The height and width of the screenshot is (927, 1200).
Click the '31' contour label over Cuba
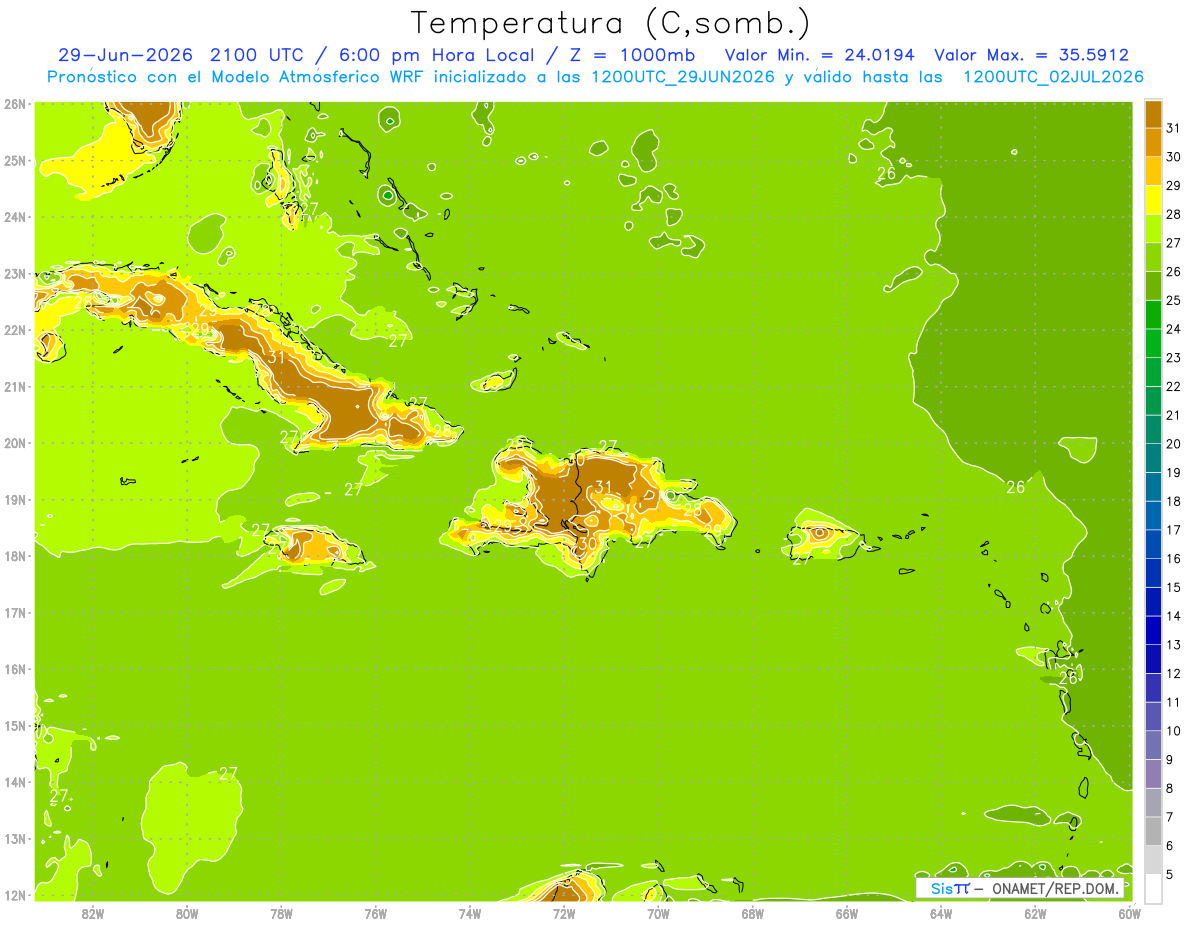[x=277, y=357]
